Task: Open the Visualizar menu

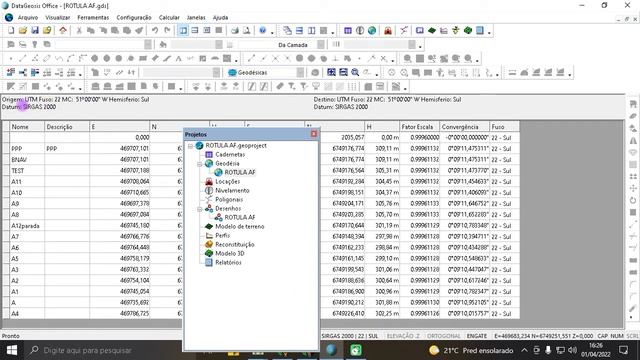Action: click(x=58, y=18)
